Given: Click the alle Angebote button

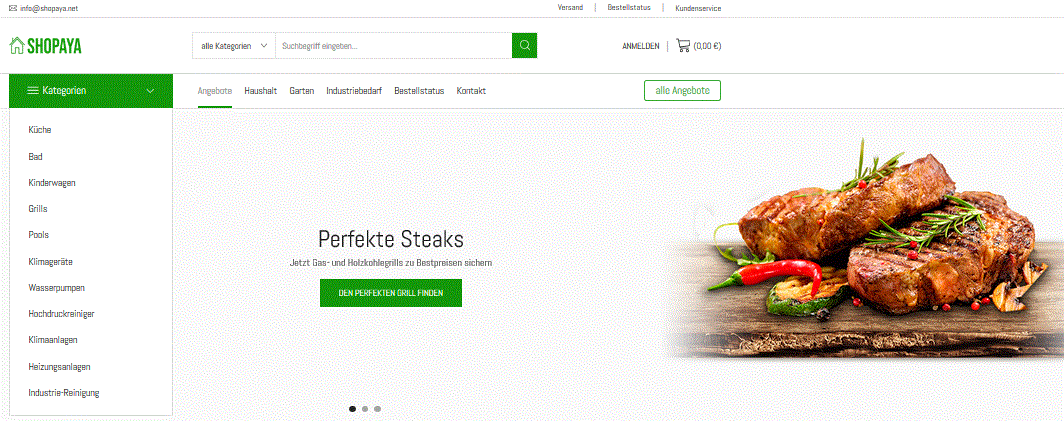Looking at the screenshot, I should pos(682,90).
